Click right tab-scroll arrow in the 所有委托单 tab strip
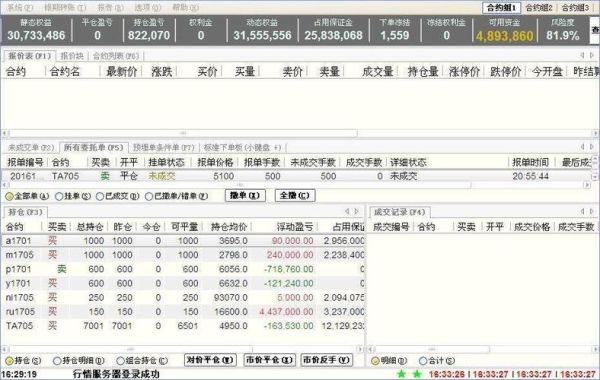 (592, 147)
